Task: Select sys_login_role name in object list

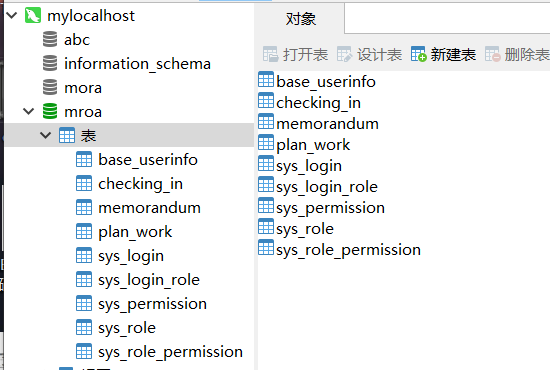Action: pyautogui.click(x=327, y=187)
